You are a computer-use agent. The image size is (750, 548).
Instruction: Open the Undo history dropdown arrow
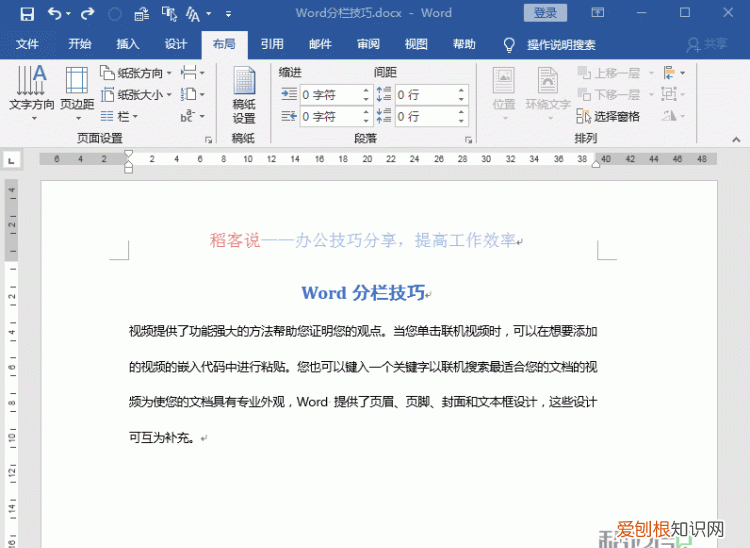[x=68, y=14]
